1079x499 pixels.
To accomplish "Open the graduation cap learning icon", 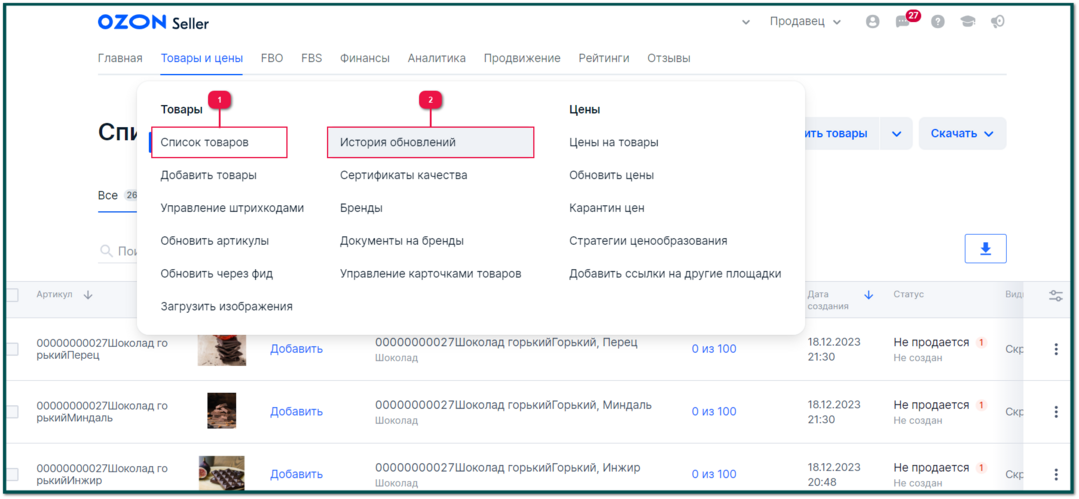I will 968,22.
